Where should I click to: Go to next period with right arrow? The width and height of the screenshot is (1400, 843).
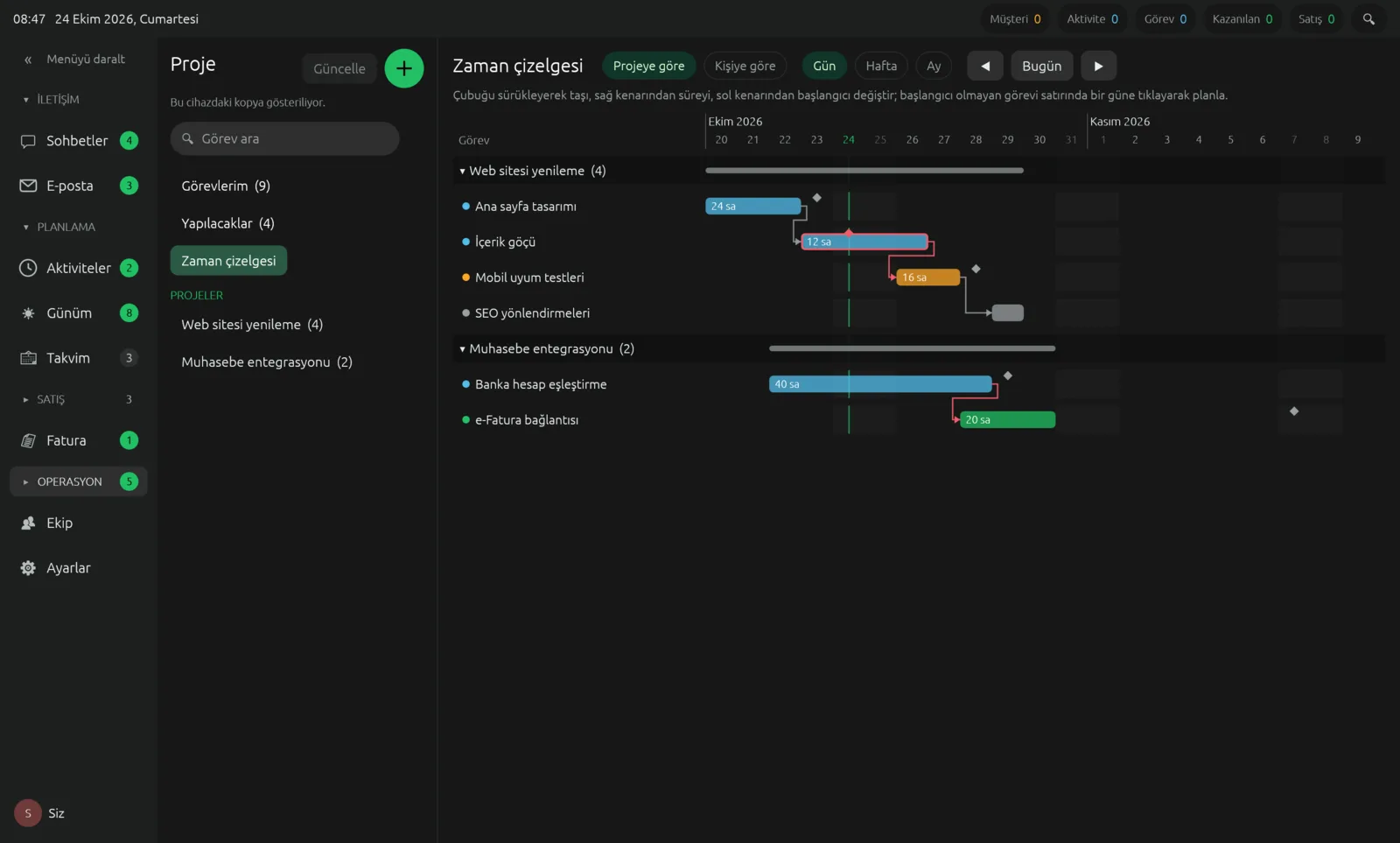click(x=1098, y=66)
